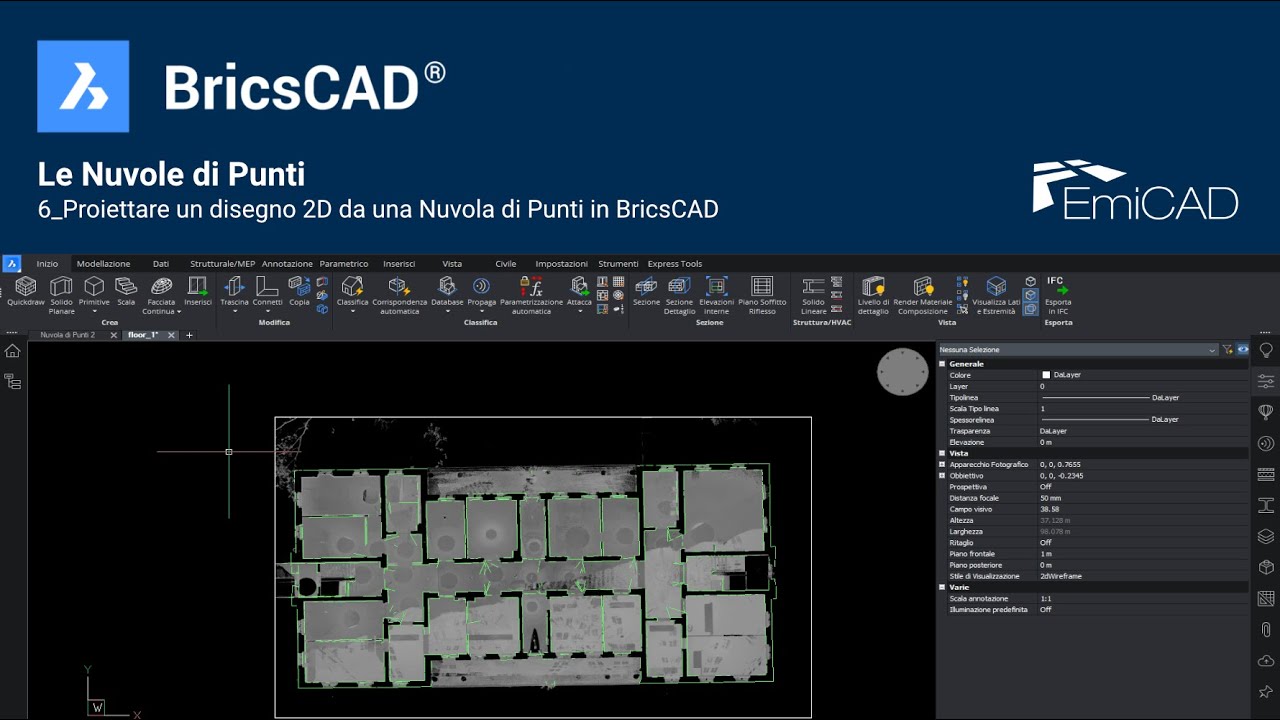Click the quick select filter icon
This screenshot has width=1280, height=720.
pyautogui.click(x=1227, y=350)
